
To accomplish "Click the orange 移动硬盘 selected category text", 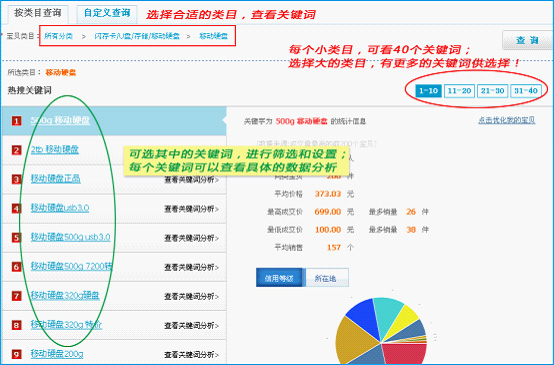I will coord(61,73).
